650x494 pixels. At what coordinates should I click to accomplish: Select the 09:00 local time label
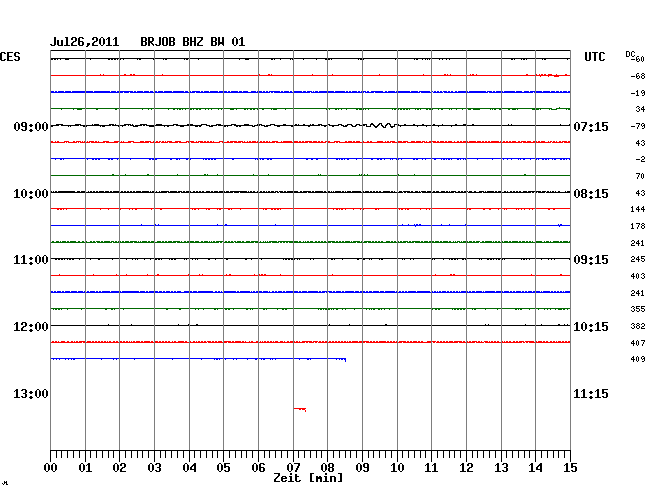(x=31, y=126)
